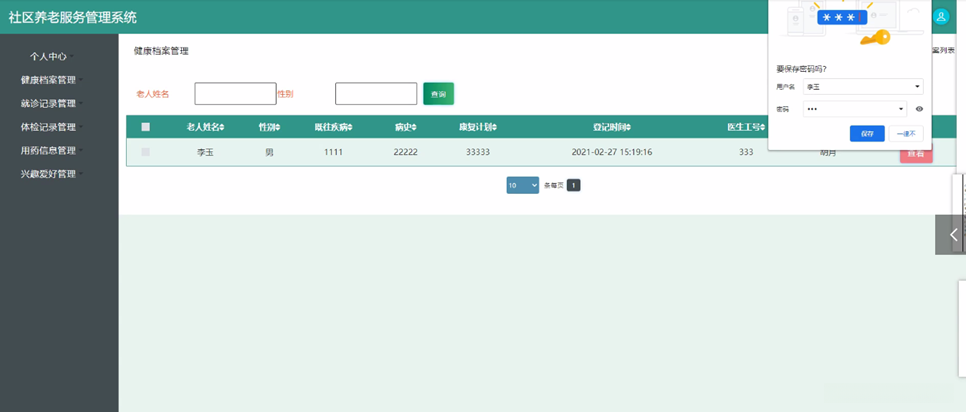
Task: Sort the table by 康复计划 column
Action: click(x=478, y=127)
